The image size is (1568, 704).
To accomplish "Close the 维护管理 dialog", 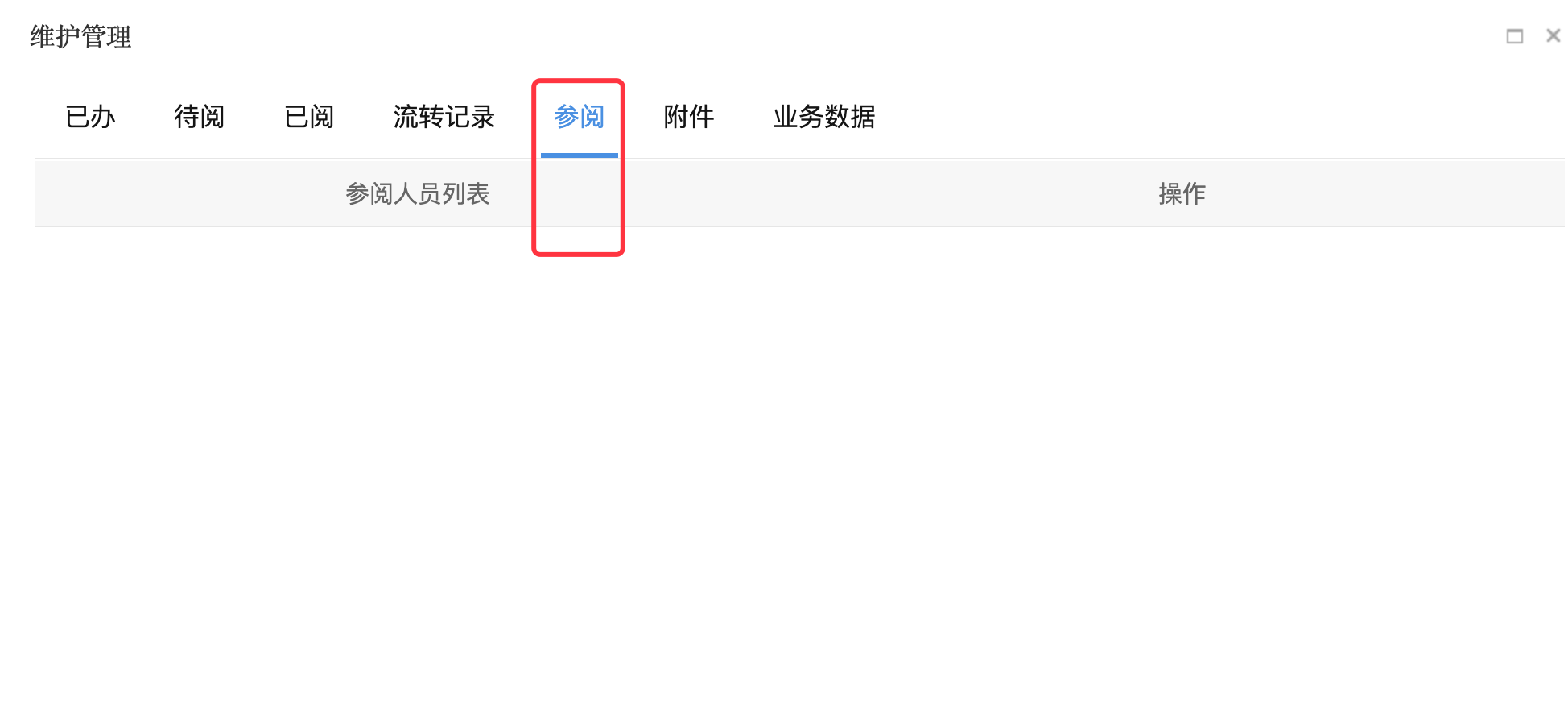I will (x=1554, y=35).
